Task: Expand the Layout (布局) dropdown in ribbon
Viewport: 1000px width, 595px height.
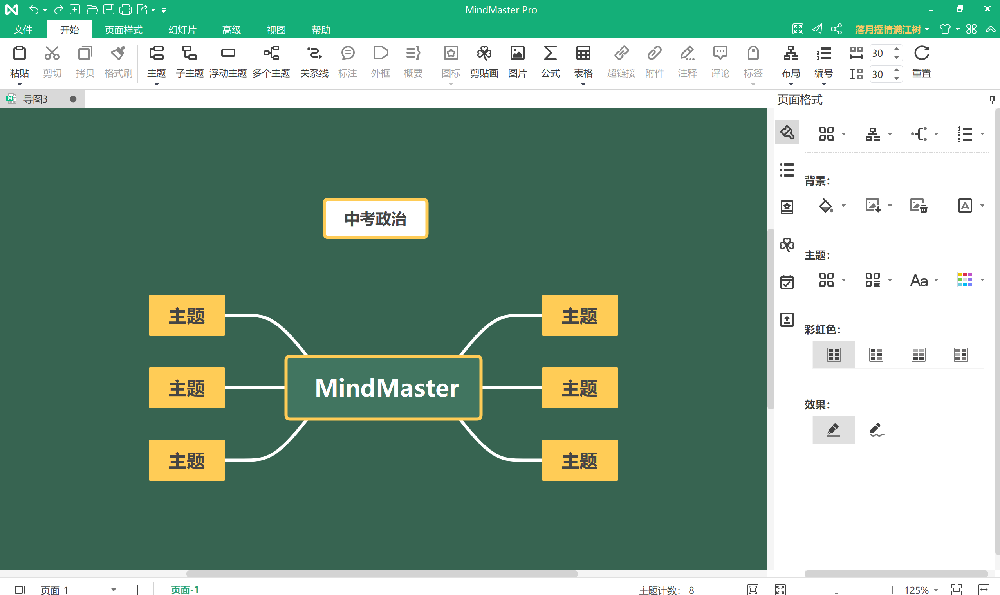Action: point(791,84)
